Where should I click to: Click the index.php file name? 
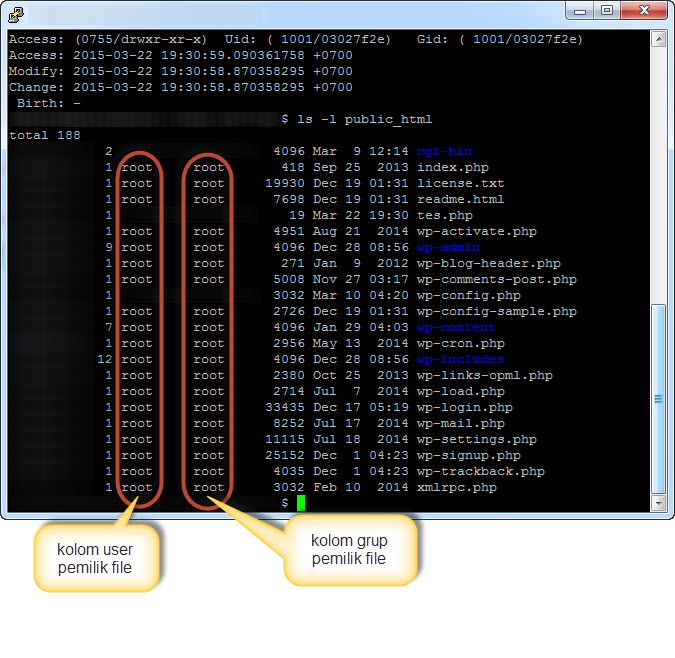(453, 167)
